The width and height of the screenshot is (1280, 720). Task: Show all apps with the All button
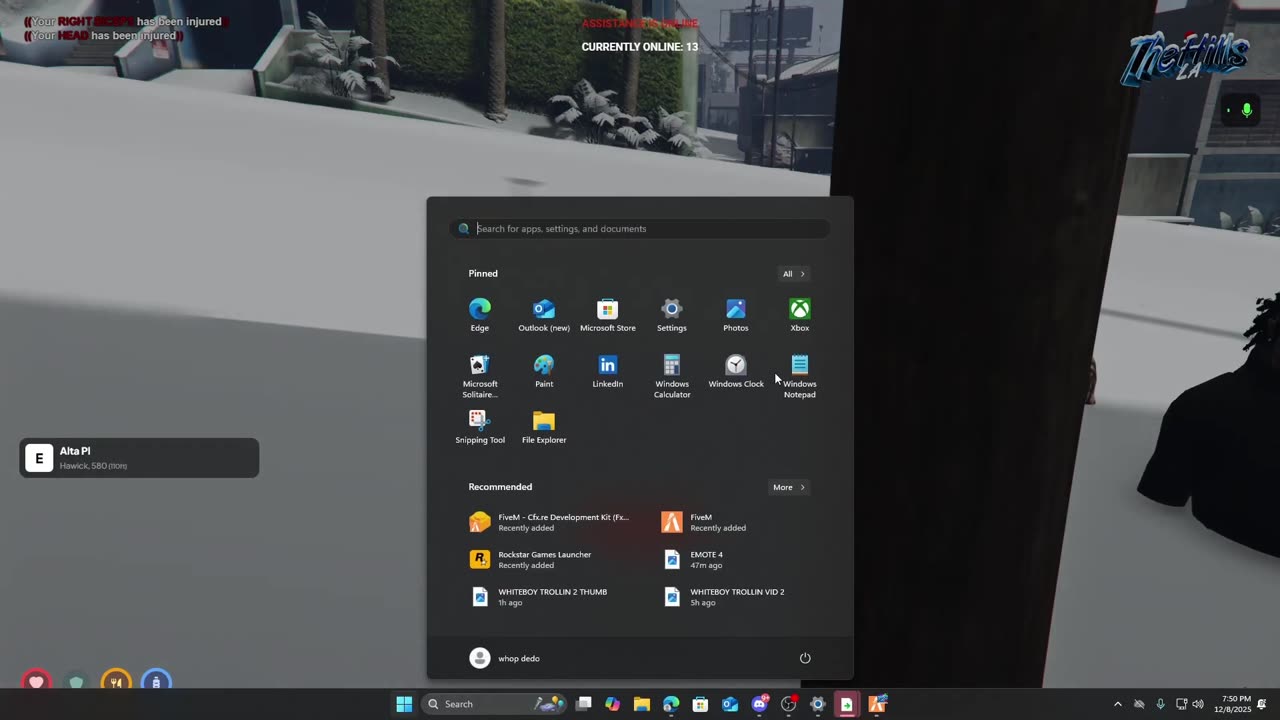pos(793,274)
